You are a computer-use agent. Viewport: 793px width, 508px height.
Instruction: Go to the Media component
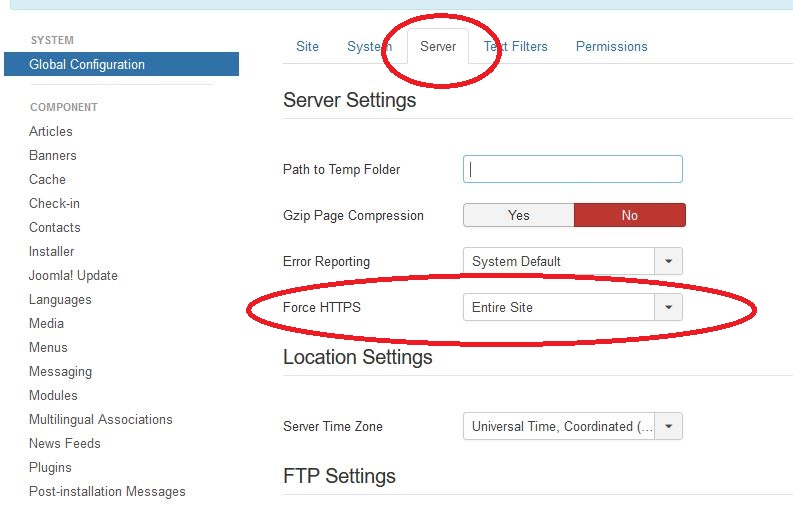pyautogui.click(x=46, y=323)
